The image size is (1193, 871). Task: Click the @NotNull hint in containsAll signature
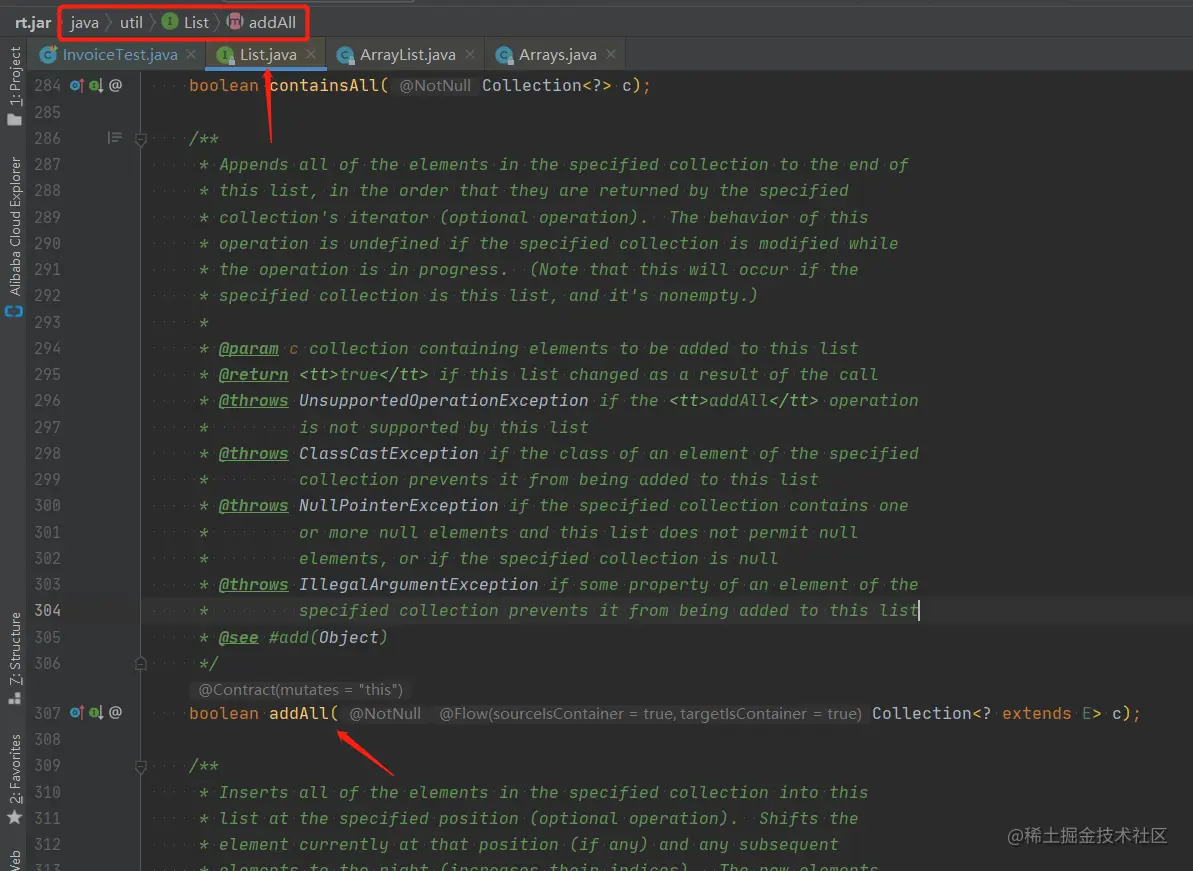click(435, 85)
